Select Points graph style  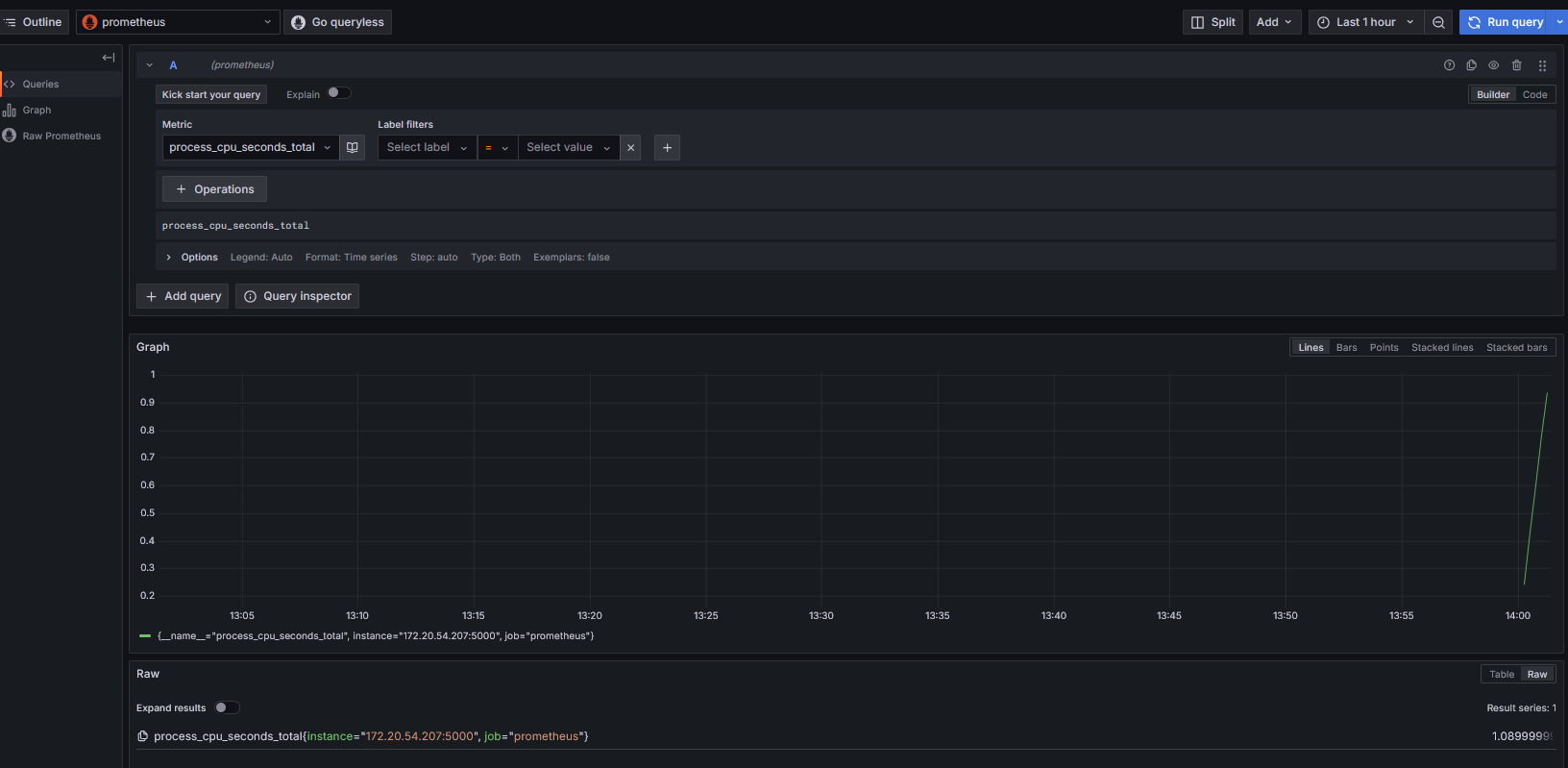coord(1384,347)
